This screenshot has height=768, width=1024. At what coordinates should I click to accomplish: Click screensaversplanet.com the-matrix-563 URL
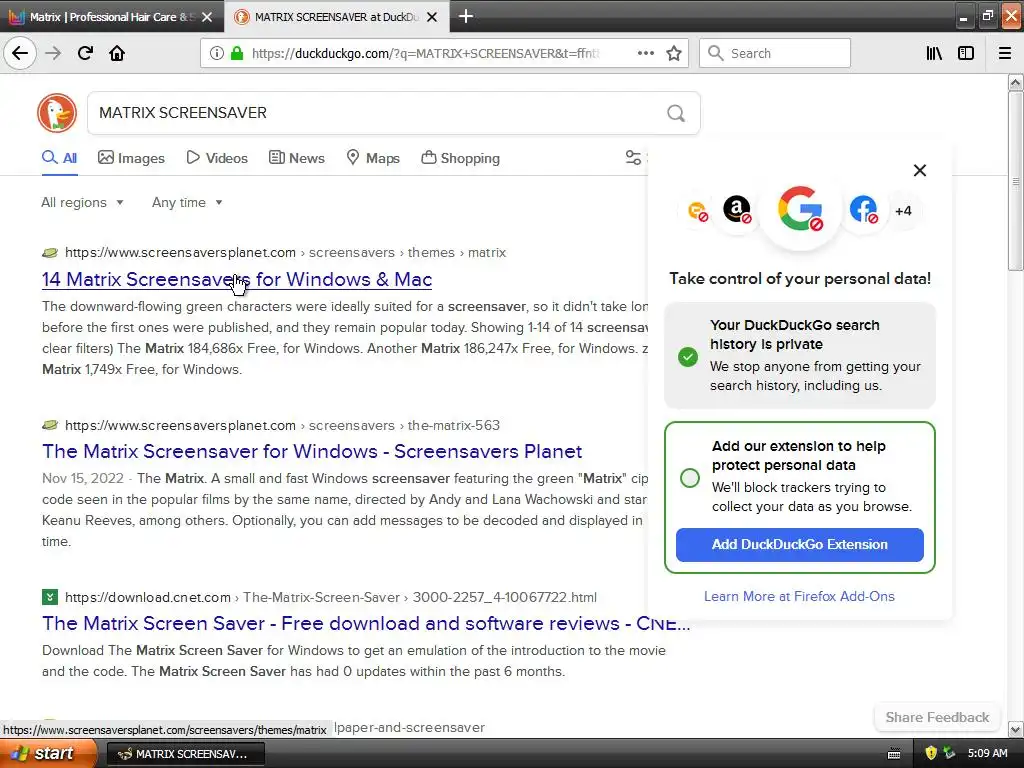(x=282, y=425)
